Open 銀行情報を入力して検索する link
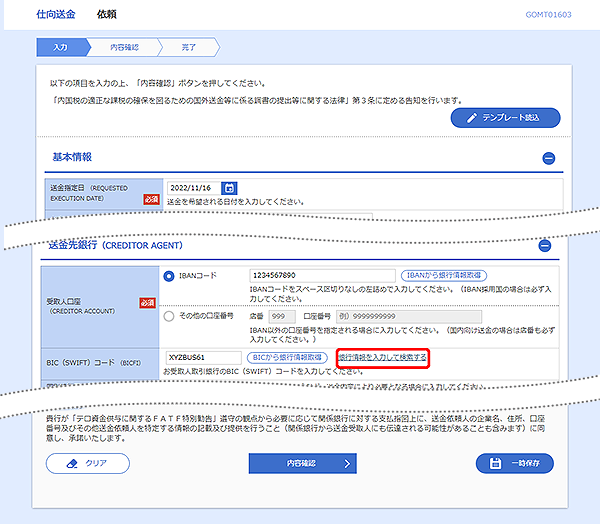This screenshot has width=600, height=524. (382, 357)
